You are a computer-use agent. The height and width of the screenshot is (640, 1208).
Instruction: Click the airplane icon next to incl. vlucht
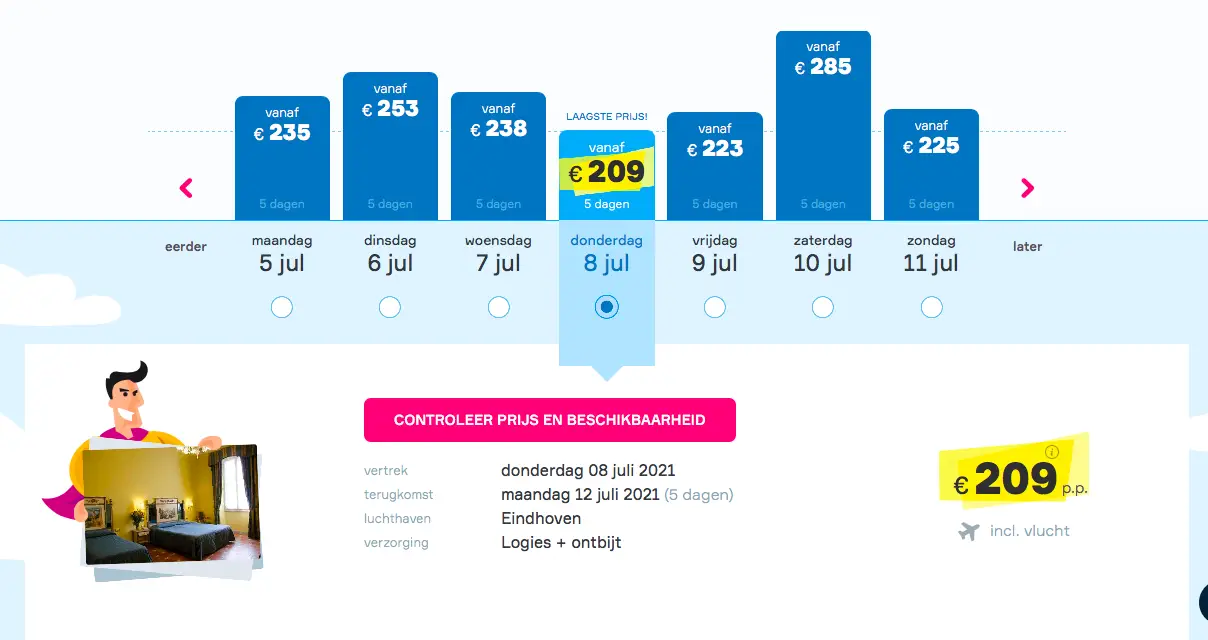pos(968,531)
